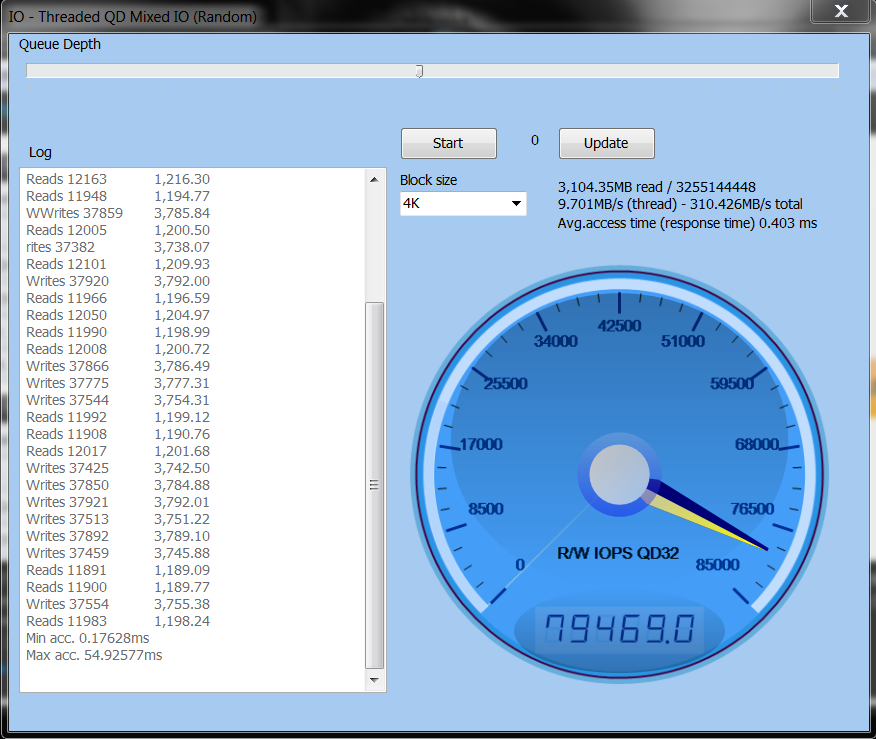The width and height of the screenshot is (876, 739).
Task: Open the Block size 4K dropdown
Action: [x=462, y=204]
